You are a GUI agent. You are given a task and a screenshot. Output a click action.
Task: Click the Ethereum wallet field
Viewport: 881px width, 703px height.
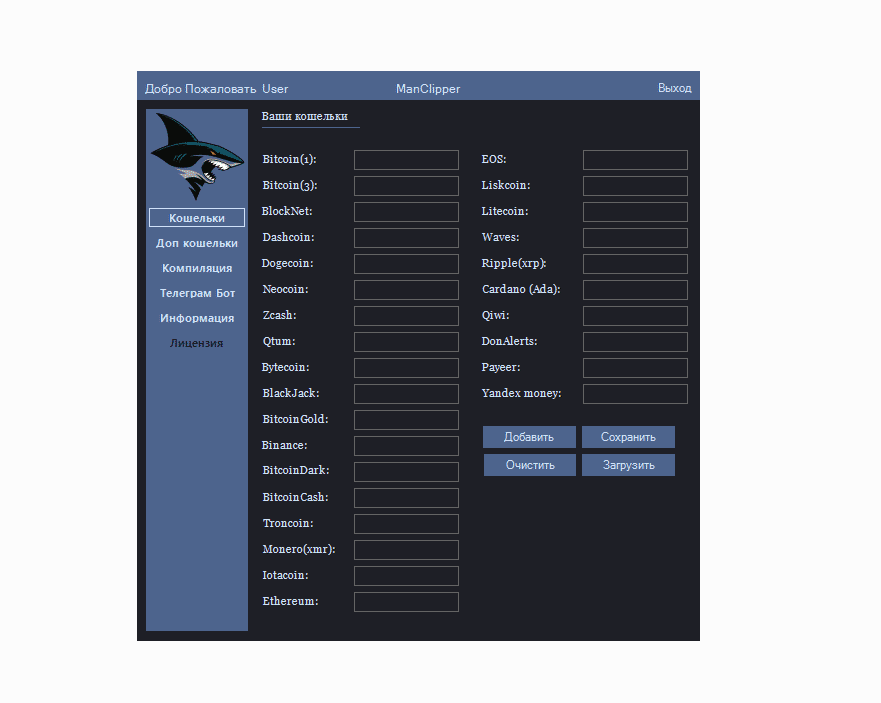[405, 601]
